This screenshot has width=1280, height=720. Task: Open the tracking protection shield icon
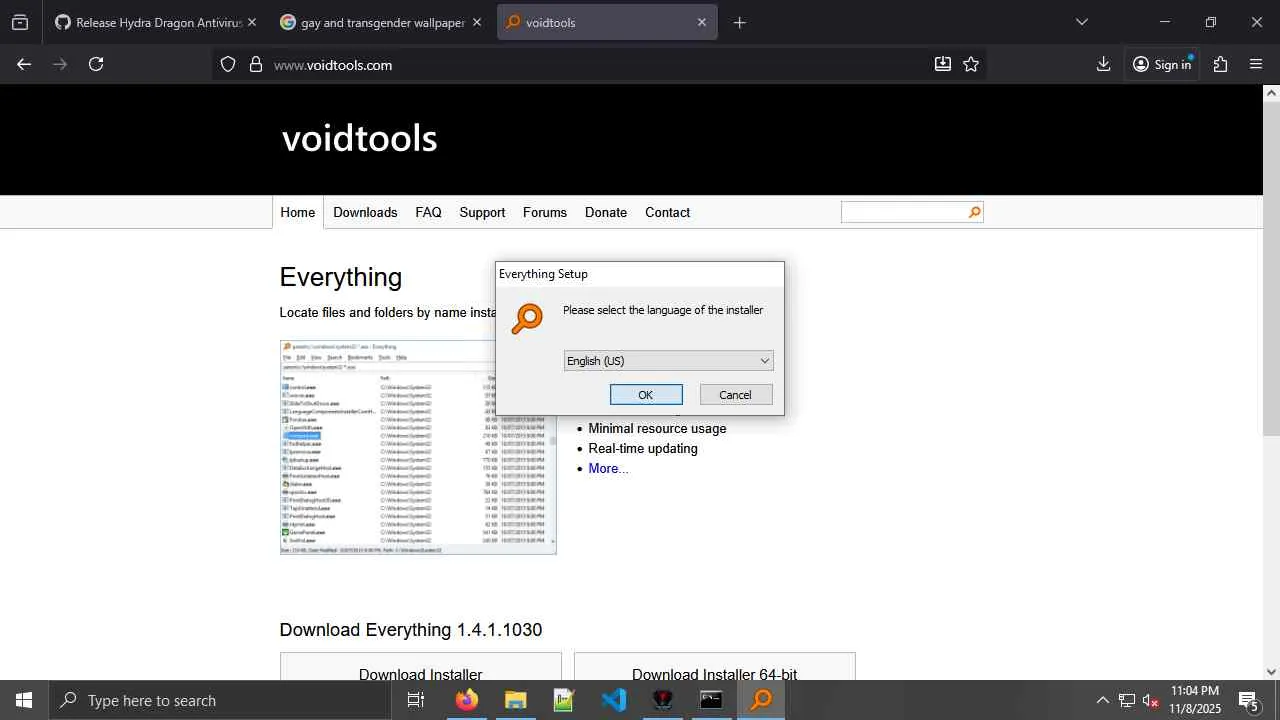(228, 64)
